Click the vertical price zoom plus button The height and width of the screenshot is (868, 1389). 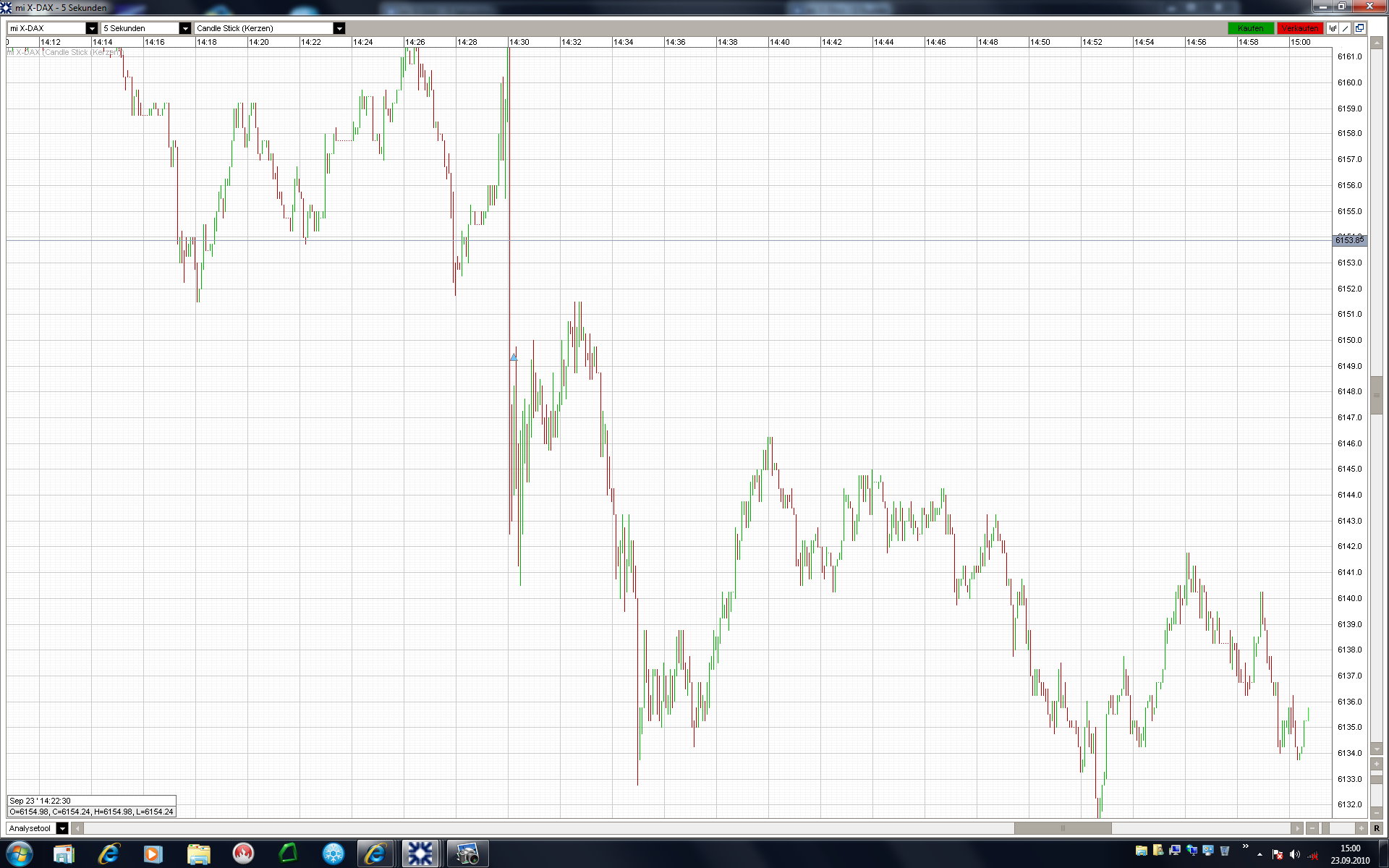pyautogui.click(x=1376, y=764)
